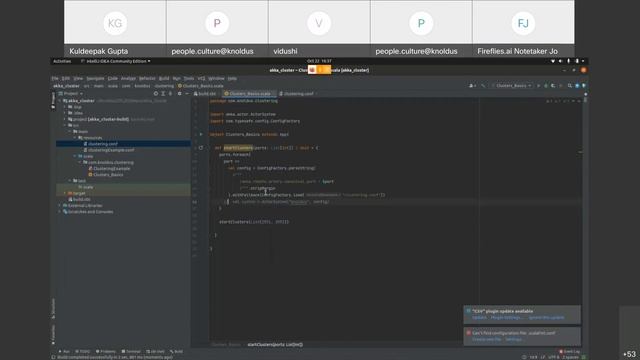Click Ignore this update link
The image size is (640, 360).
pos(547,318)
